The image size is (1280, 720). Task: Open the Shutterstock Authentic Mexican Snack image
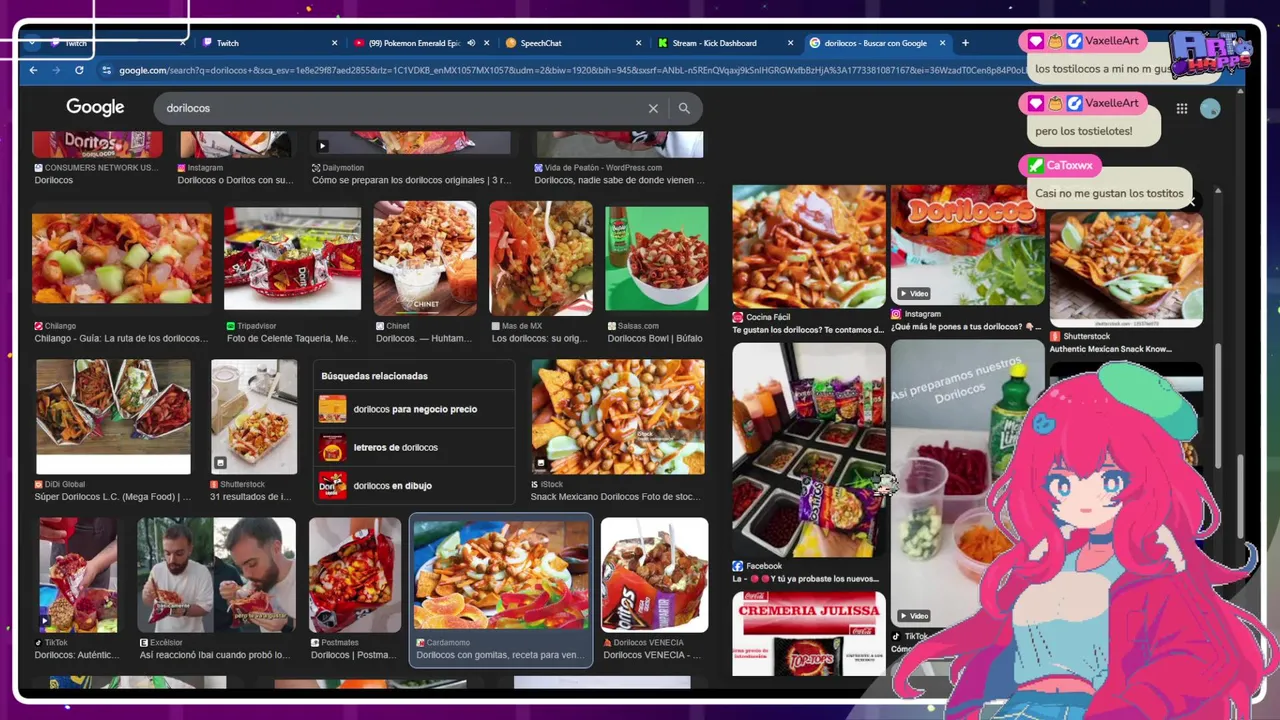(1126, 269)
